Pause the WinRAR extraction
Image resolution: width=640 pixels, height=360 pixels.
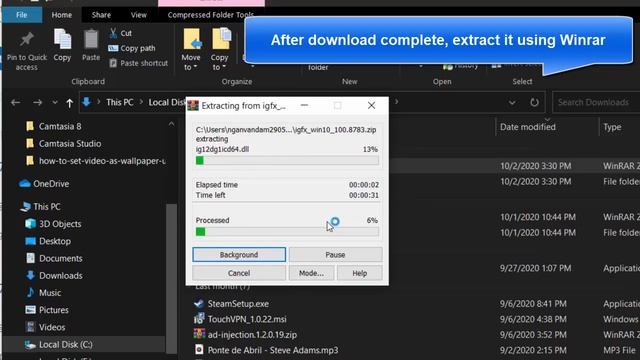point(335,254)
